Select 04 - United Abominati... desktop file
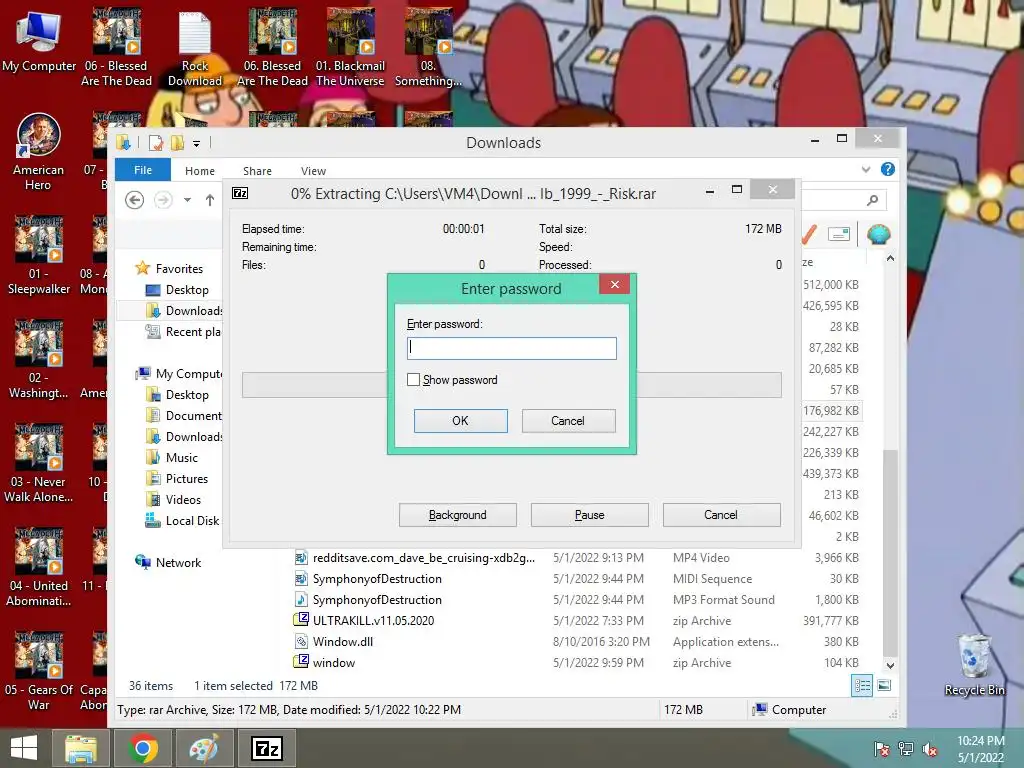Image resolution: width=1024 pixels, height=768 pixels. point(38,568)
